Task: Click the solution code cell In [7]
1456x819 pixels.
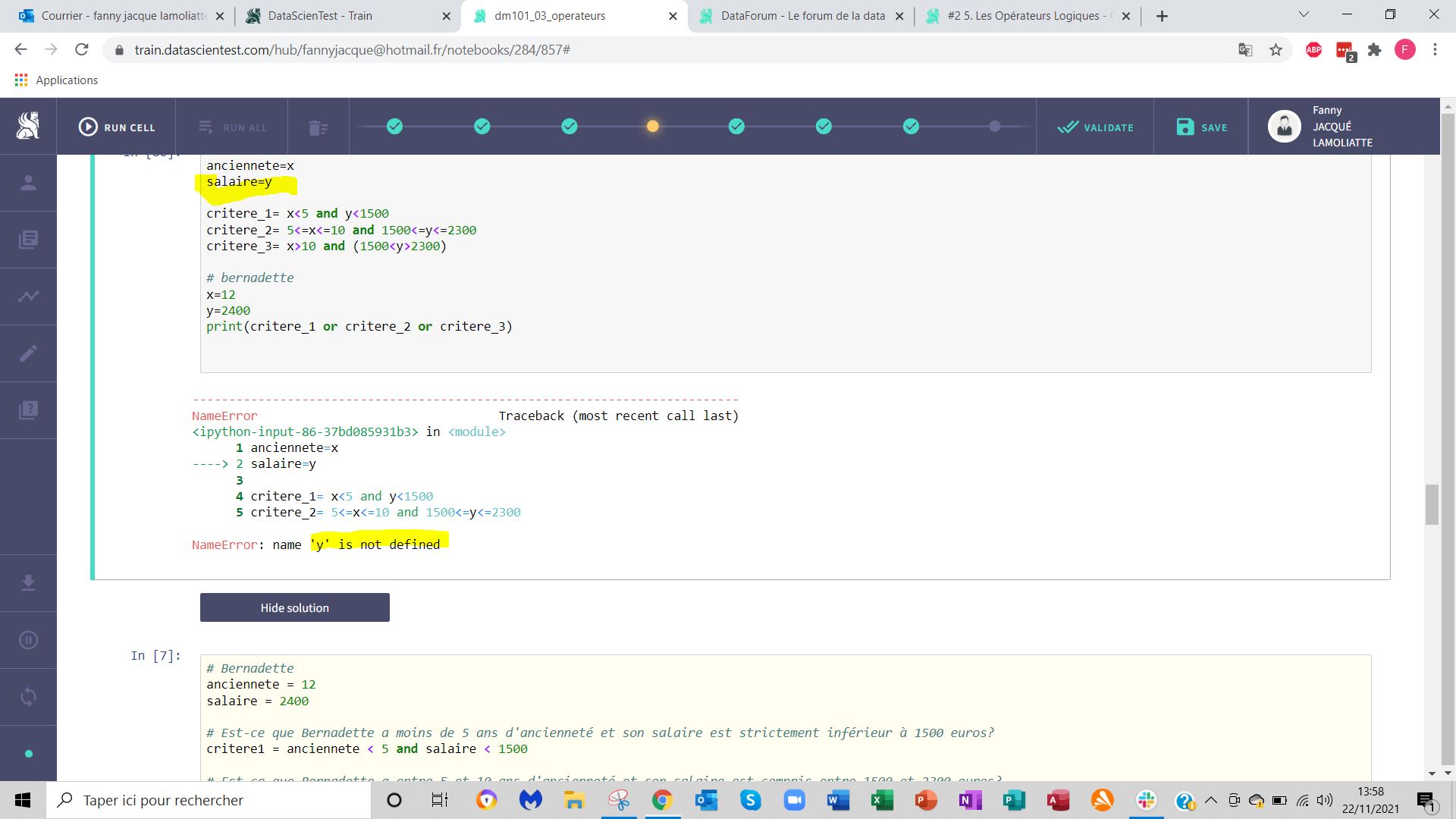Action: (785, 718)
